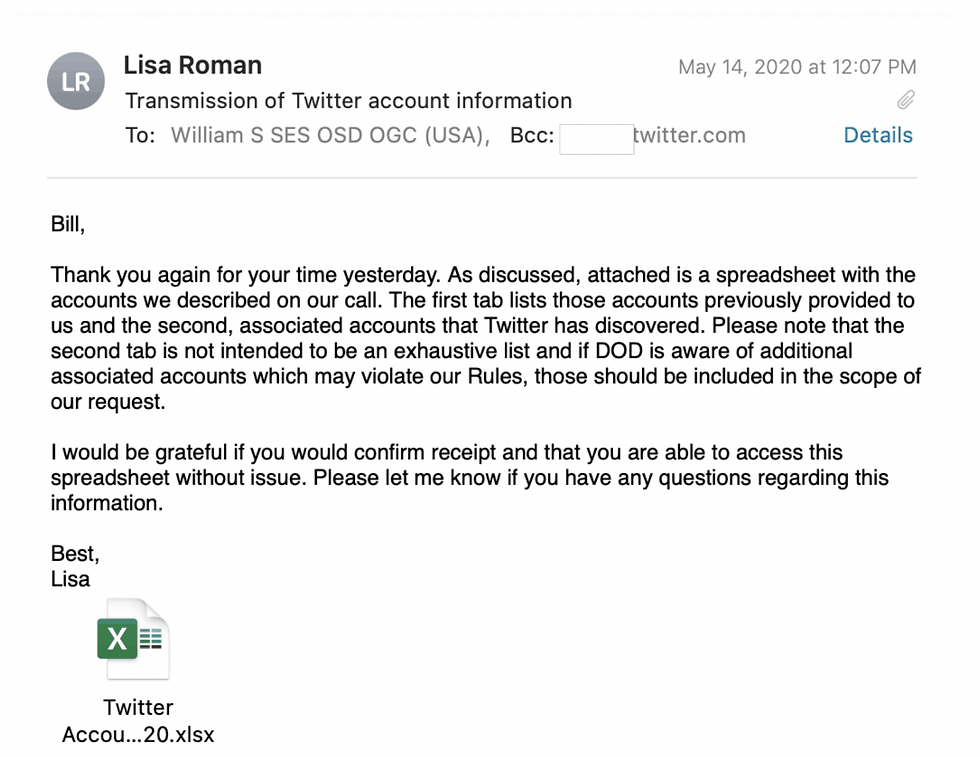The height and width of the screenshot is (757, 980).
Task: Click the redacted box in the Bcc field
Action: tap(596, 138)
